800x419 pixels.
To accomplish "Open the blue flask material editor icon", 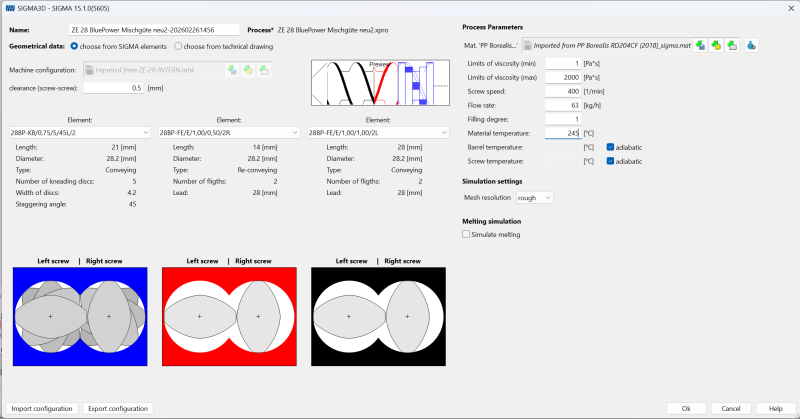I will point(751,45).
